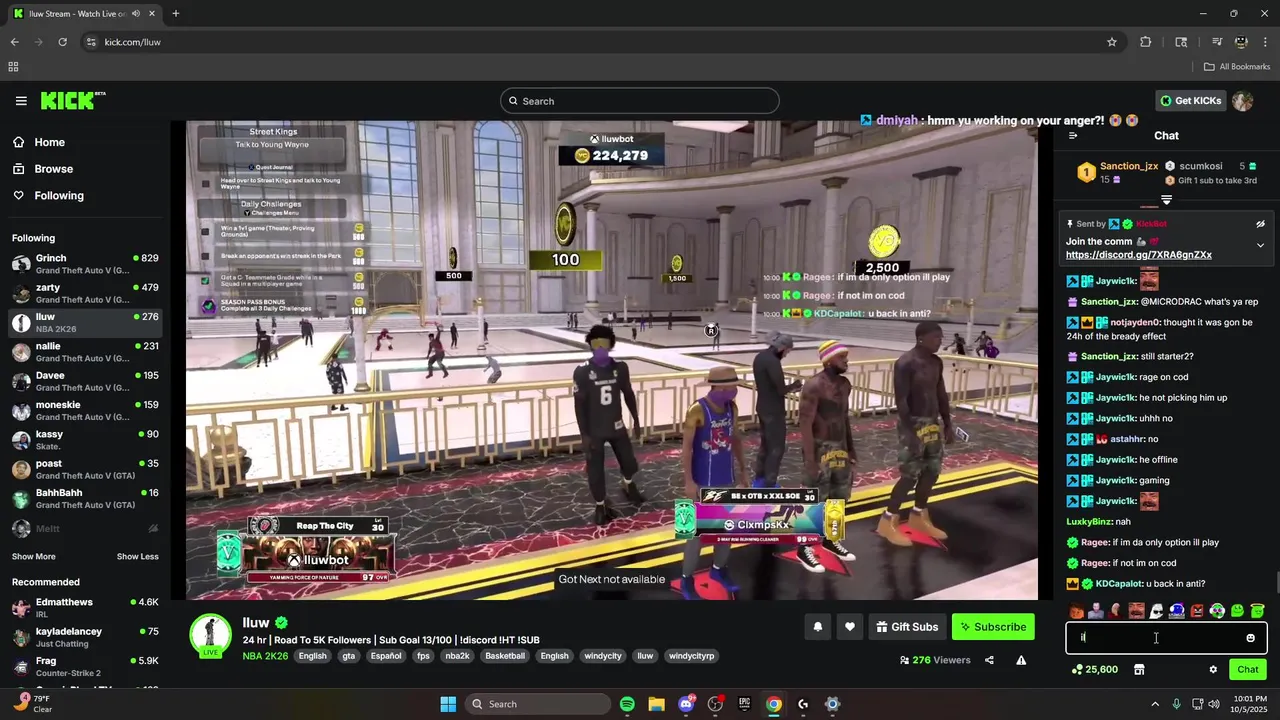
Task: Send message with the green Chat button
Action: click(1248, 670)
